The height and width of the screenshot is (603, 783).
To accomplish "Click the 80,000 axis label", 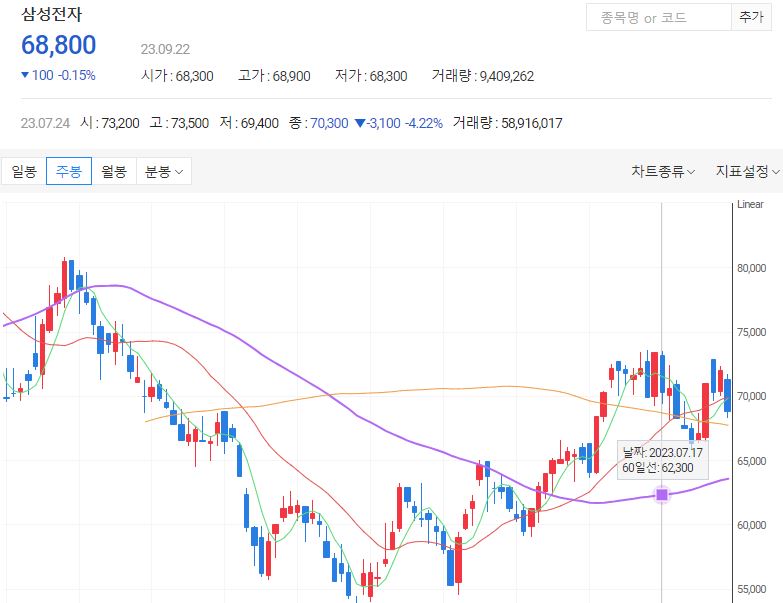I will [752, 268].
